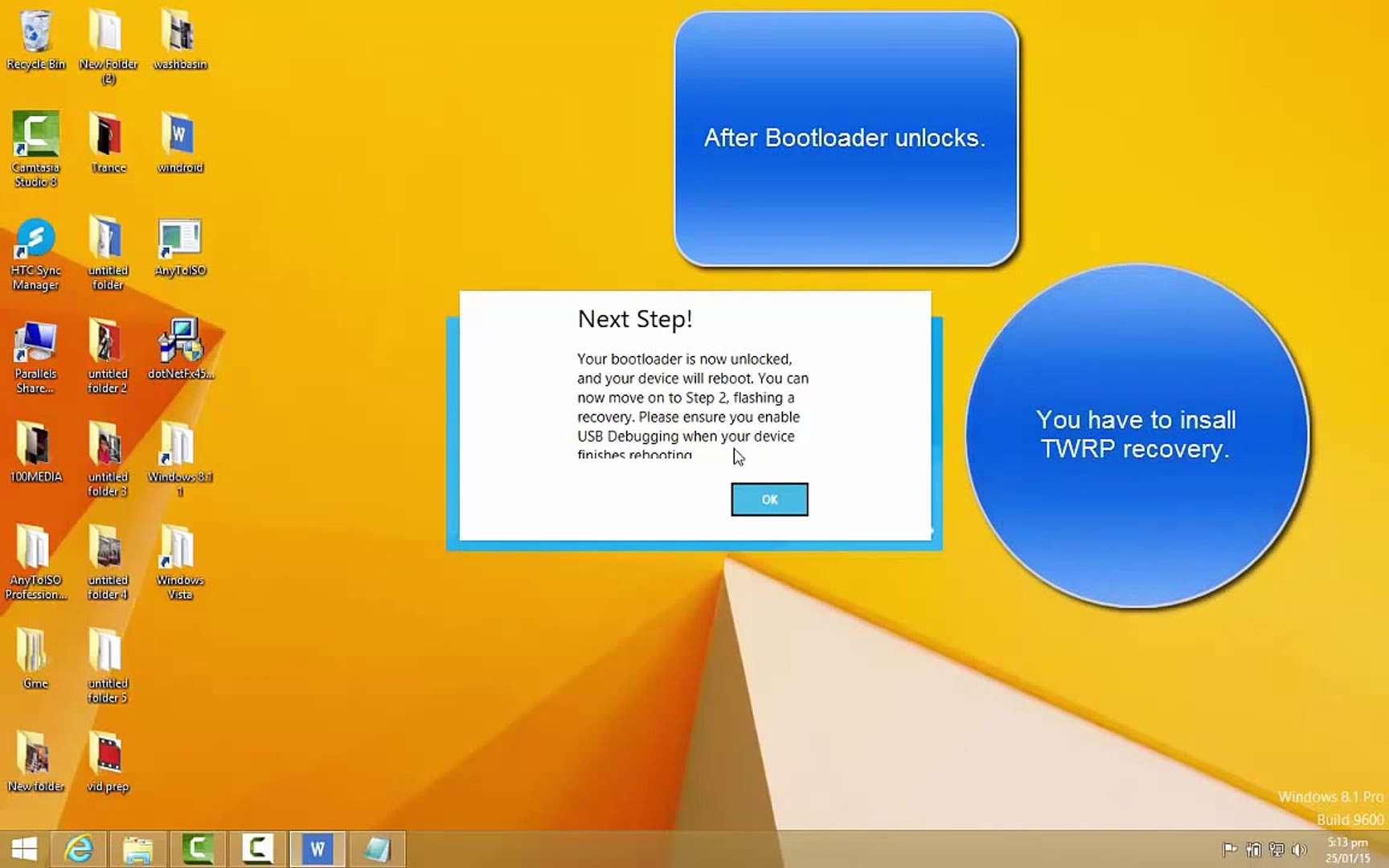Select the 'vid prep' folder icon
Screen dimensions: 1389x868
[108, 762]
